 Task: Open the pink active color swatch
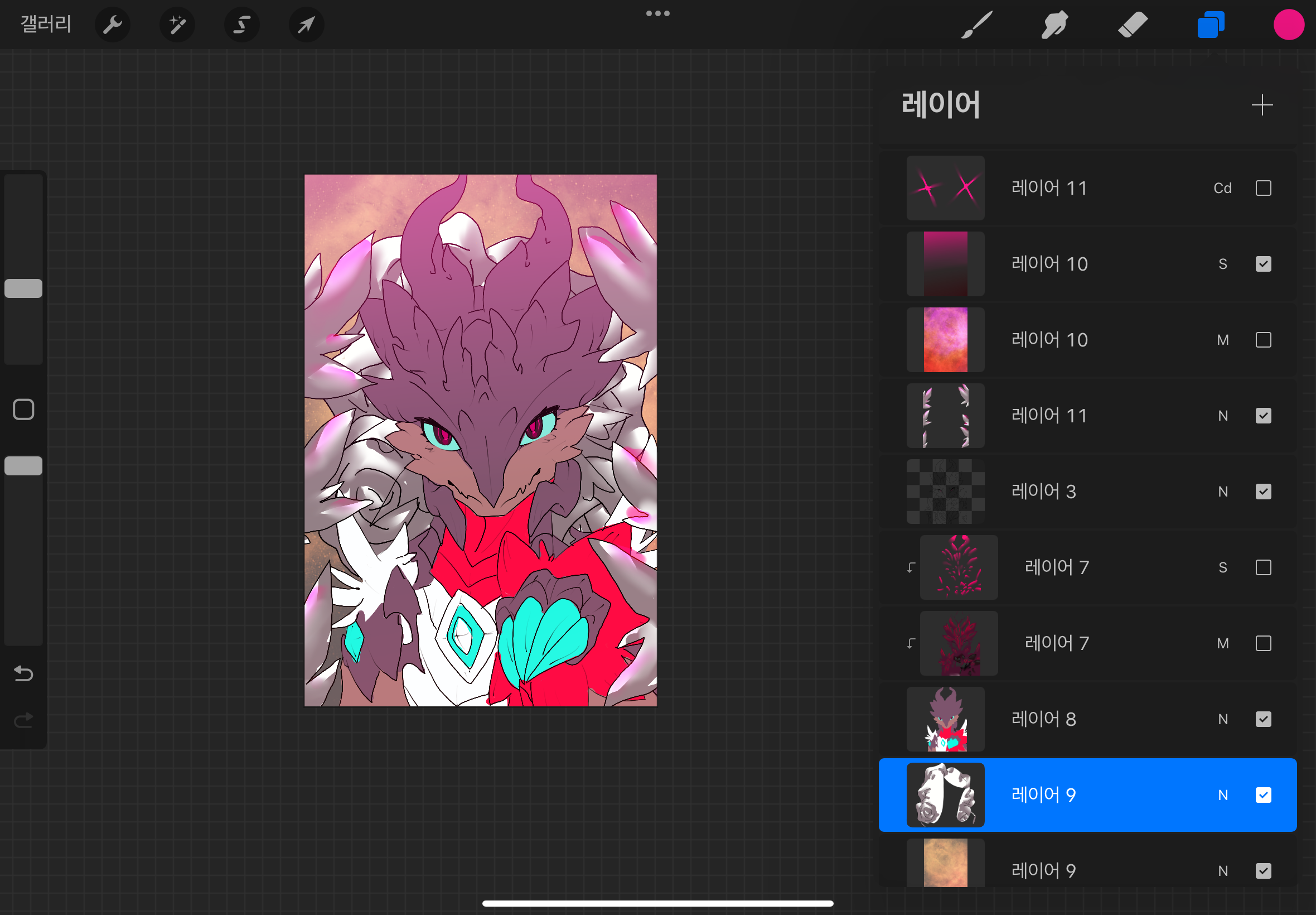point(1289,25)
